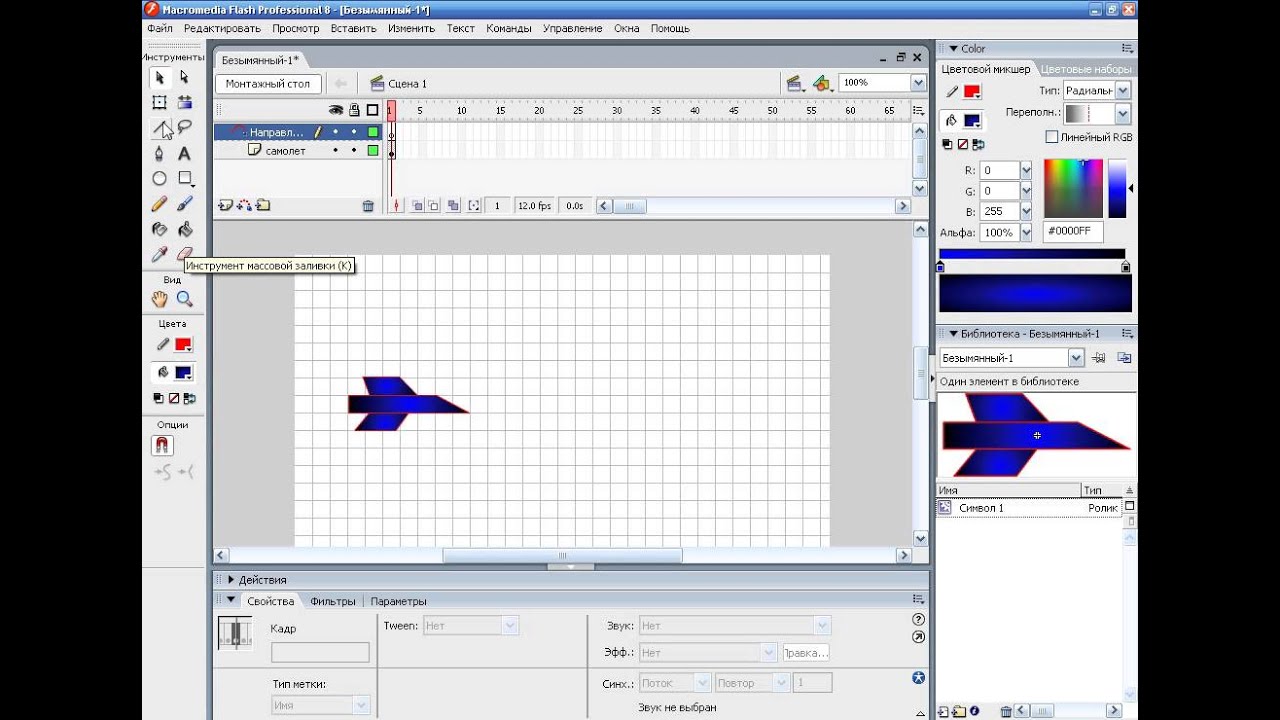Enable the Линейный RGB checkbox
The width and height of the screenshot is (1280, 720).
click(x=1052, y=137)
